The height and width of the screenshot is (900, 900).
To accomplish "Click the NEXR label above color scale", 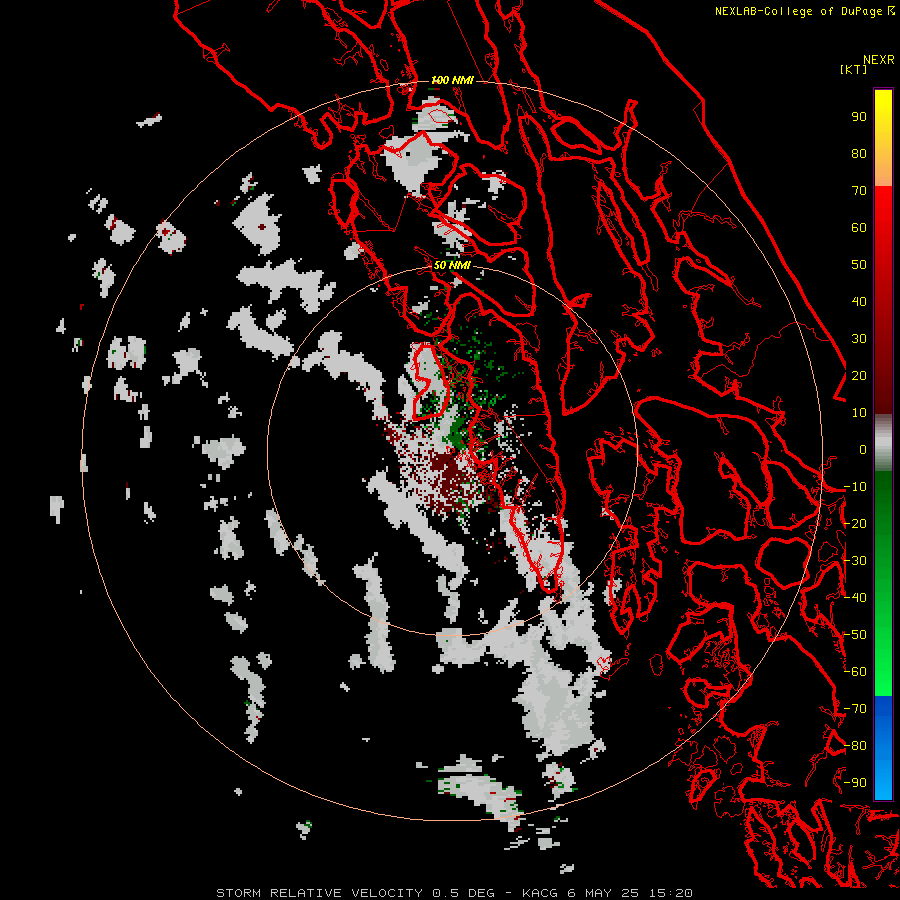I will coord(878,60).
